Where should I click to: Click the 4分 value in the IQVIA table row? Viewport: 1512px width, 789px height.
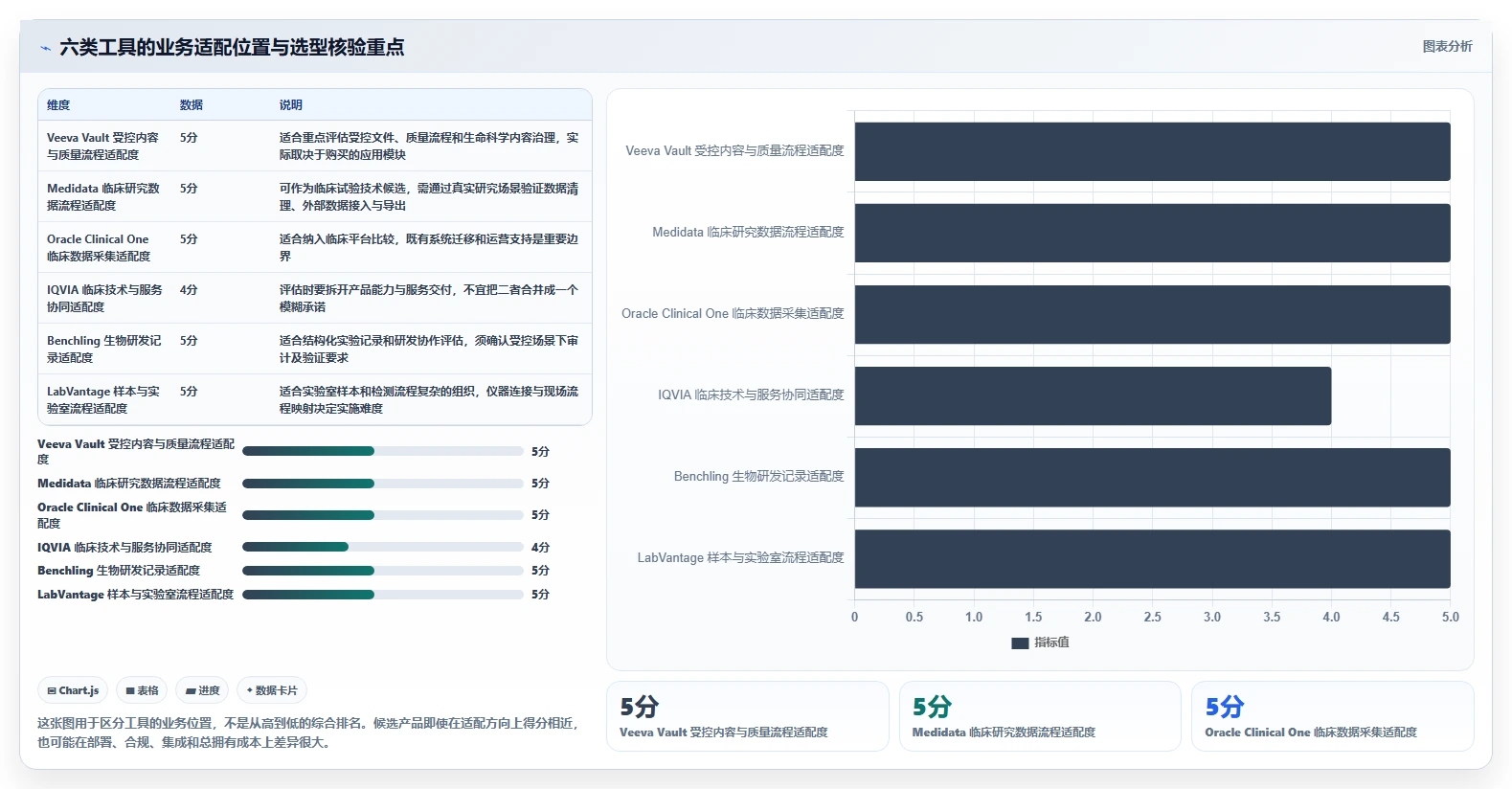[x=189, y=289]
